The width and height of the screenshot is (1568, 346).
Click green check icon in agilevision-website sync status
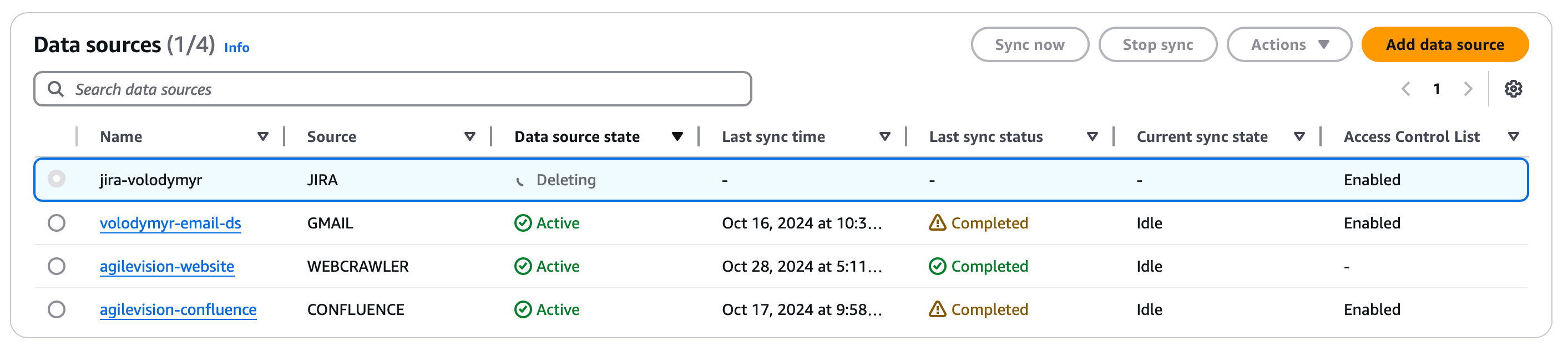937,266
